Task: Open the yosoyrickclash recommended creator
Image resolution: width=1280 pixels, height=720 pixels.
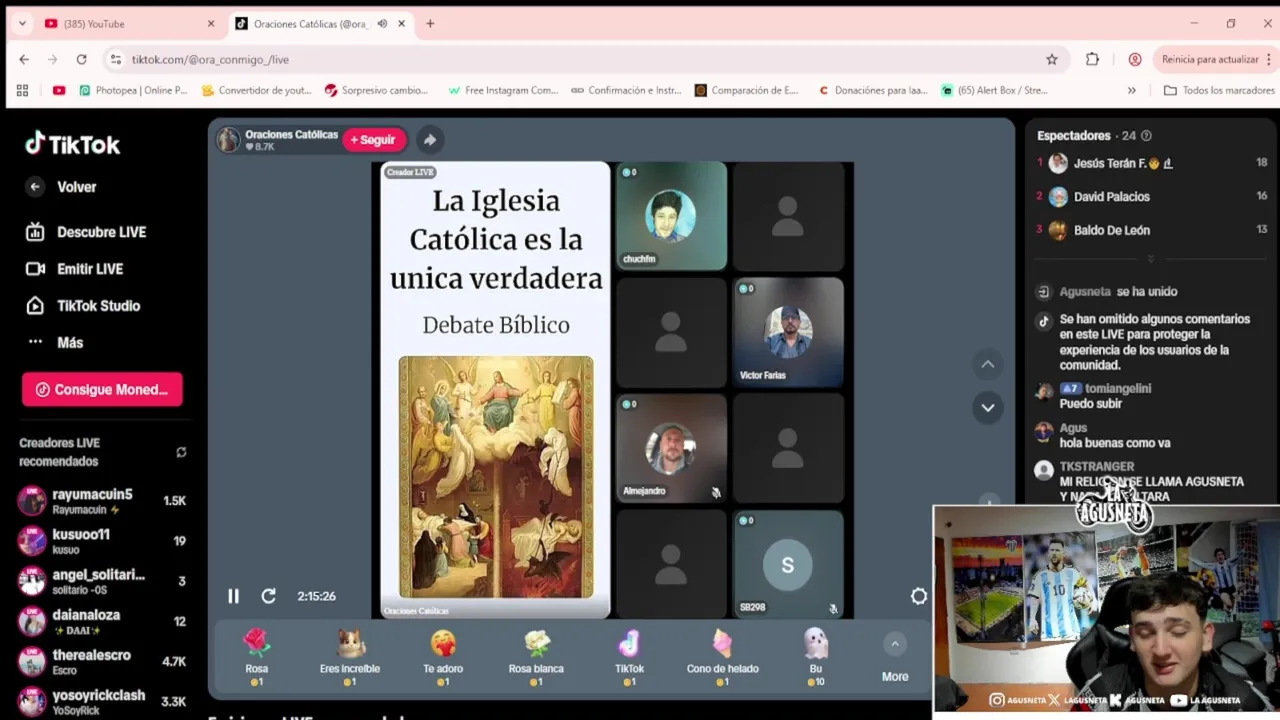Action: [x=102, y=701]
